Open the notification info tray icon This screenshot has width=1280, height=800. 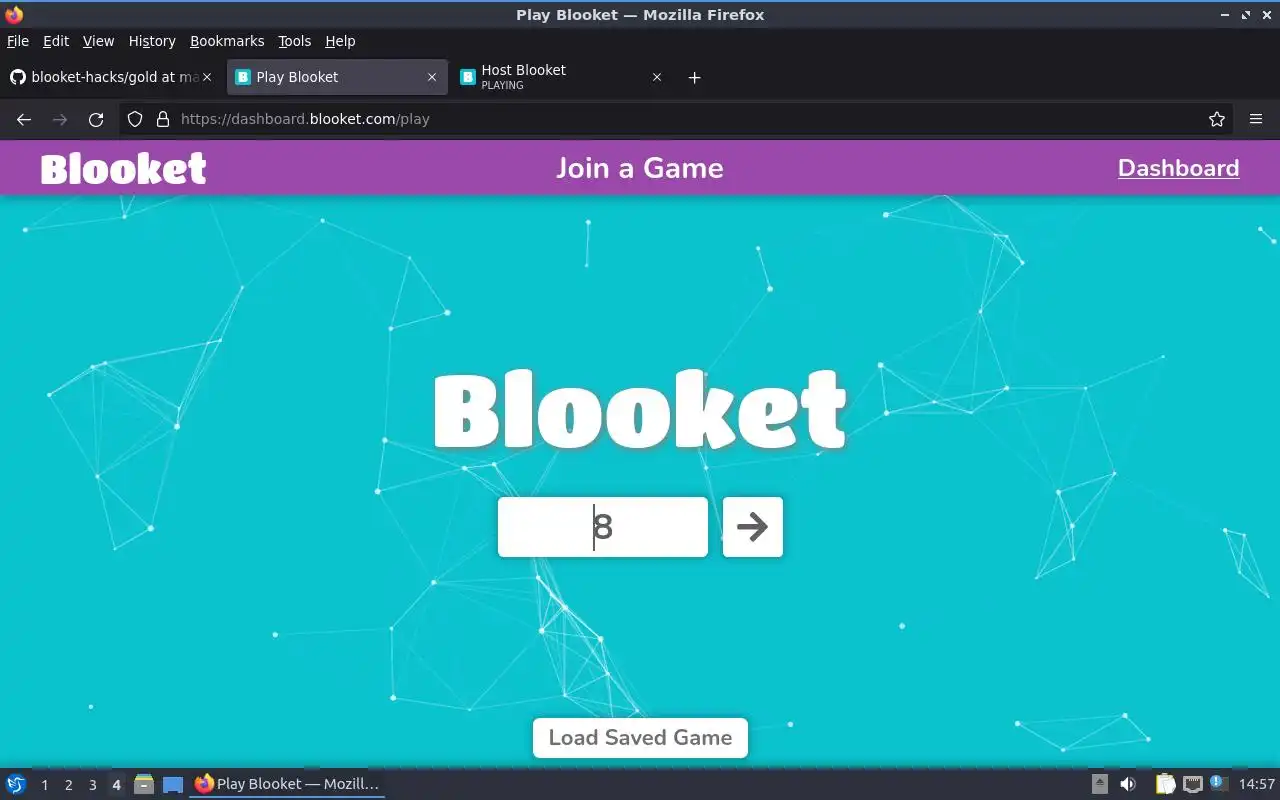pyautogui.click(x=1218, y=783)
